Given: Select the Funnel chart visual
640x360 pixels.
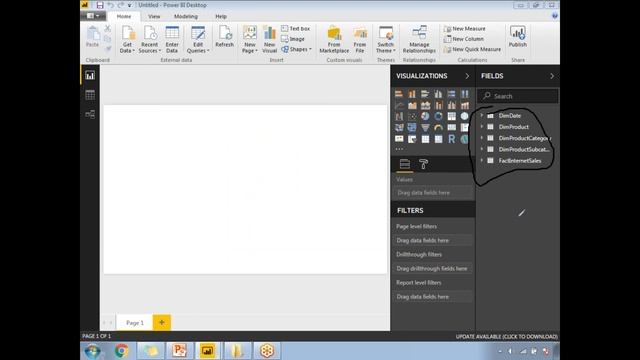Looking at the screenshot, I should click(x=425, y=128).
